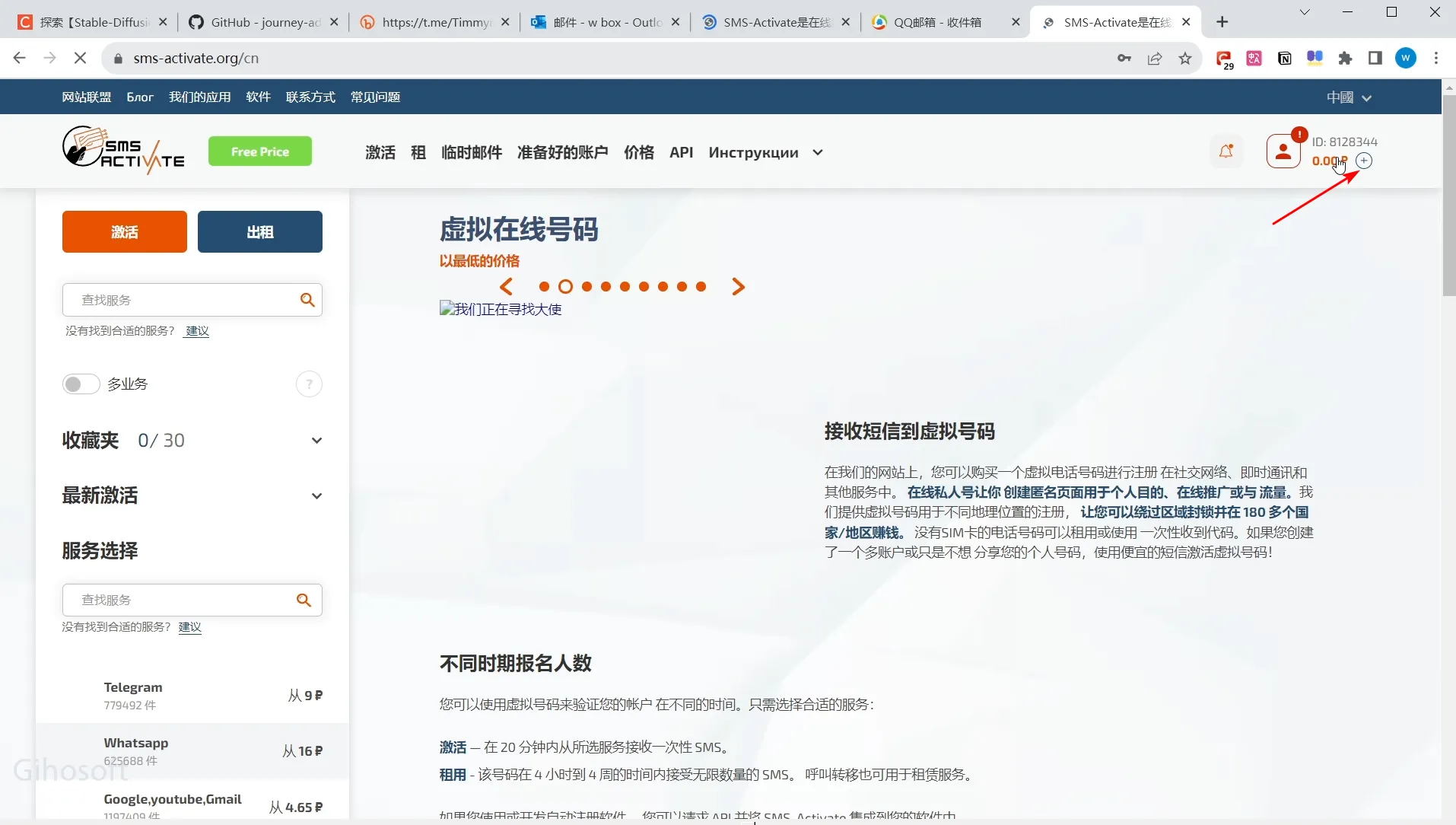Click the green Free Price button
The image size is (1456, 825).
(x=260, y=151)
